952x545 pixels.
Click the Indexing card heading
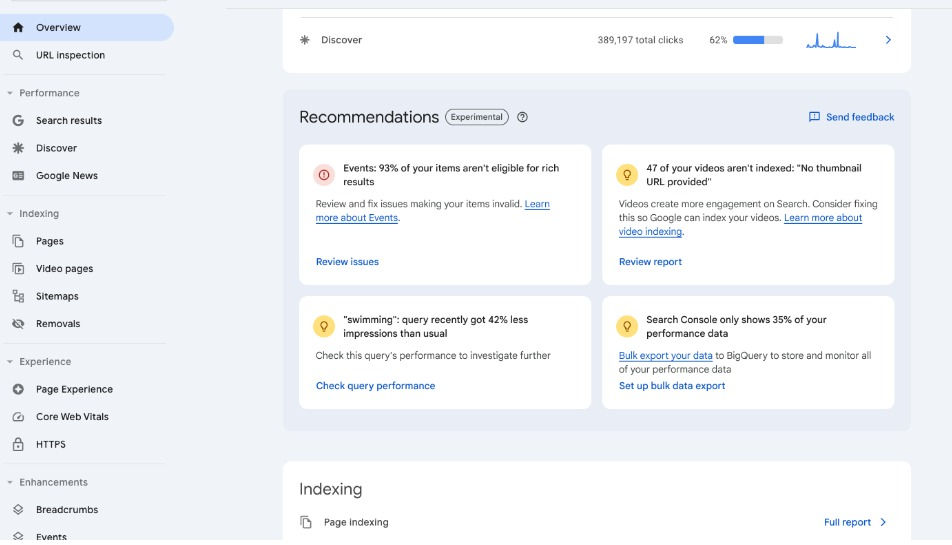[x=330, y=489]
